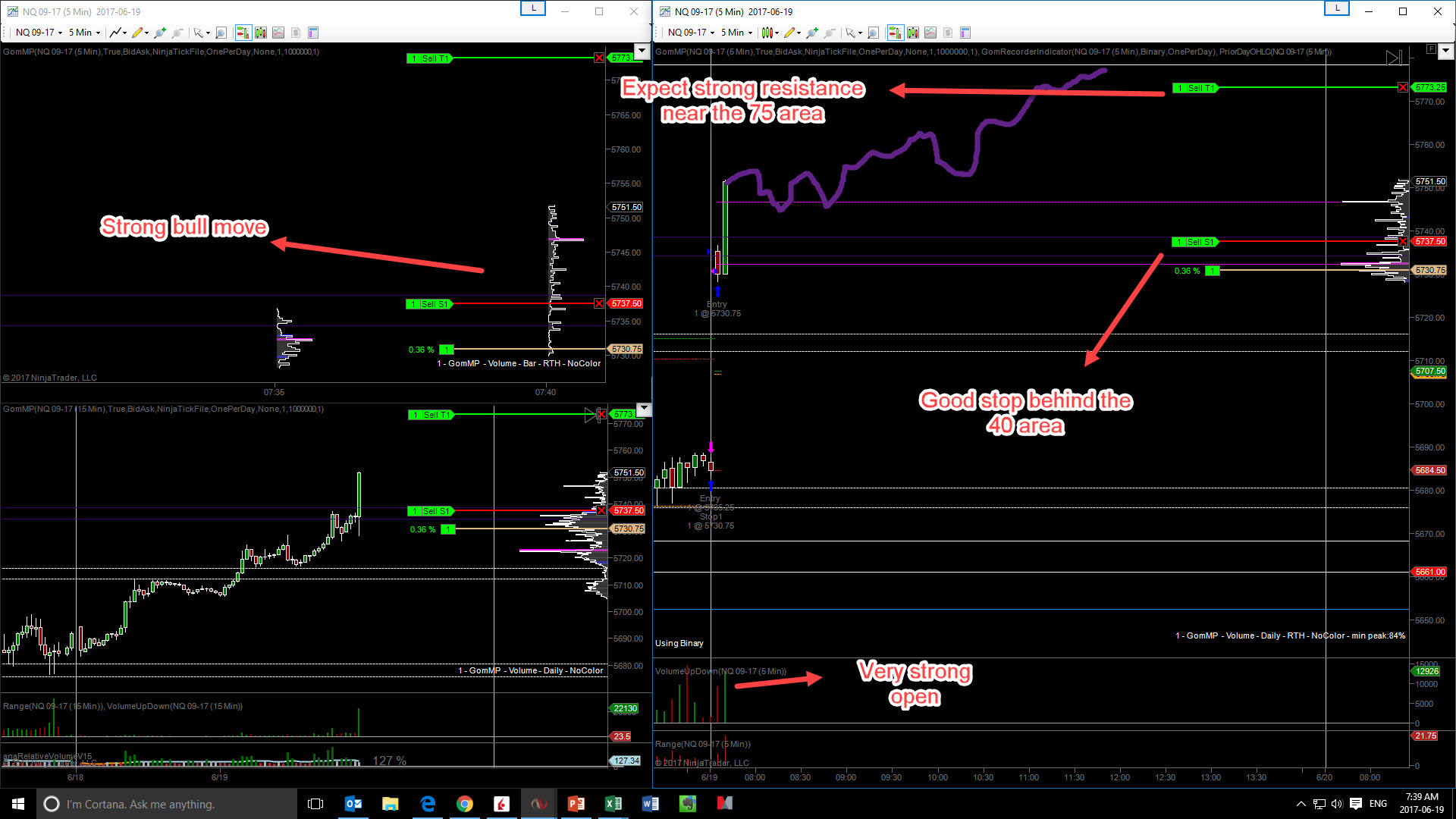Open cursor mode dropdown in left window
The height and width of the screenshot is (819, 1456).
tap(202, 33)
